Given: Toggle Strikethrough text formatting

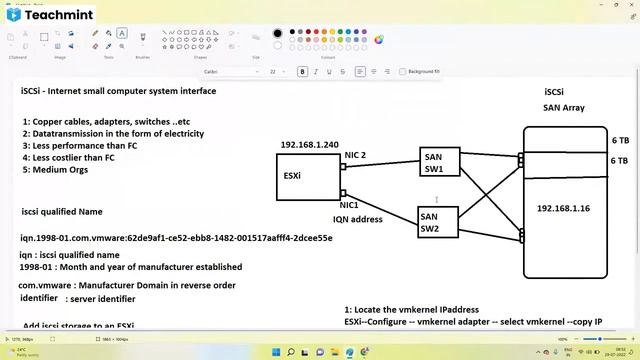Looking at the screenshot, I should tap(343, 72).
